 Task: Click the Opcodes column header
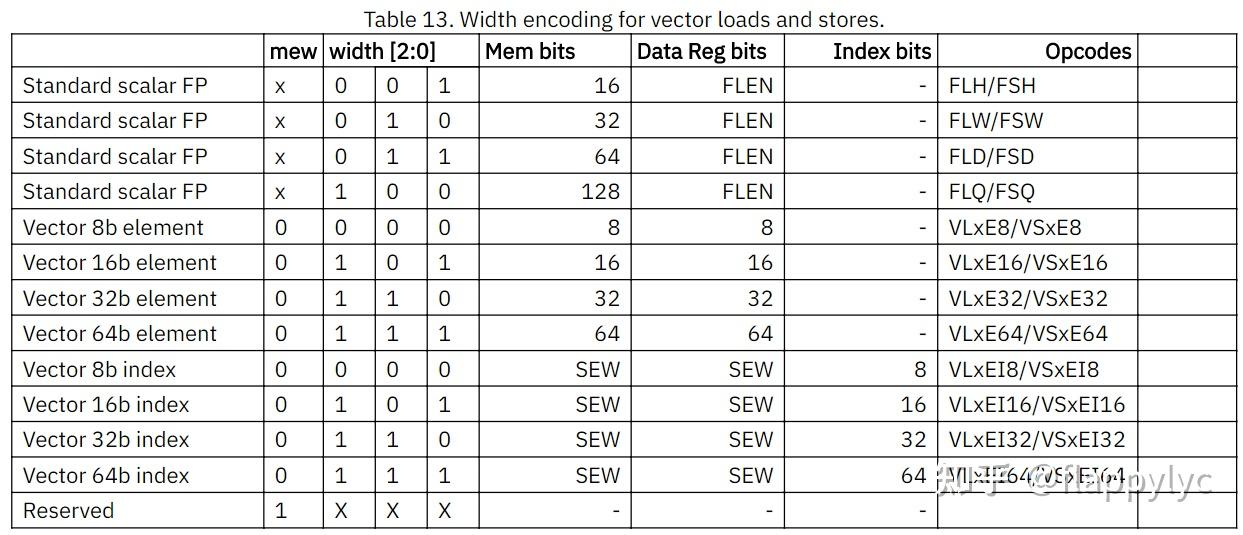(1088, 51)
